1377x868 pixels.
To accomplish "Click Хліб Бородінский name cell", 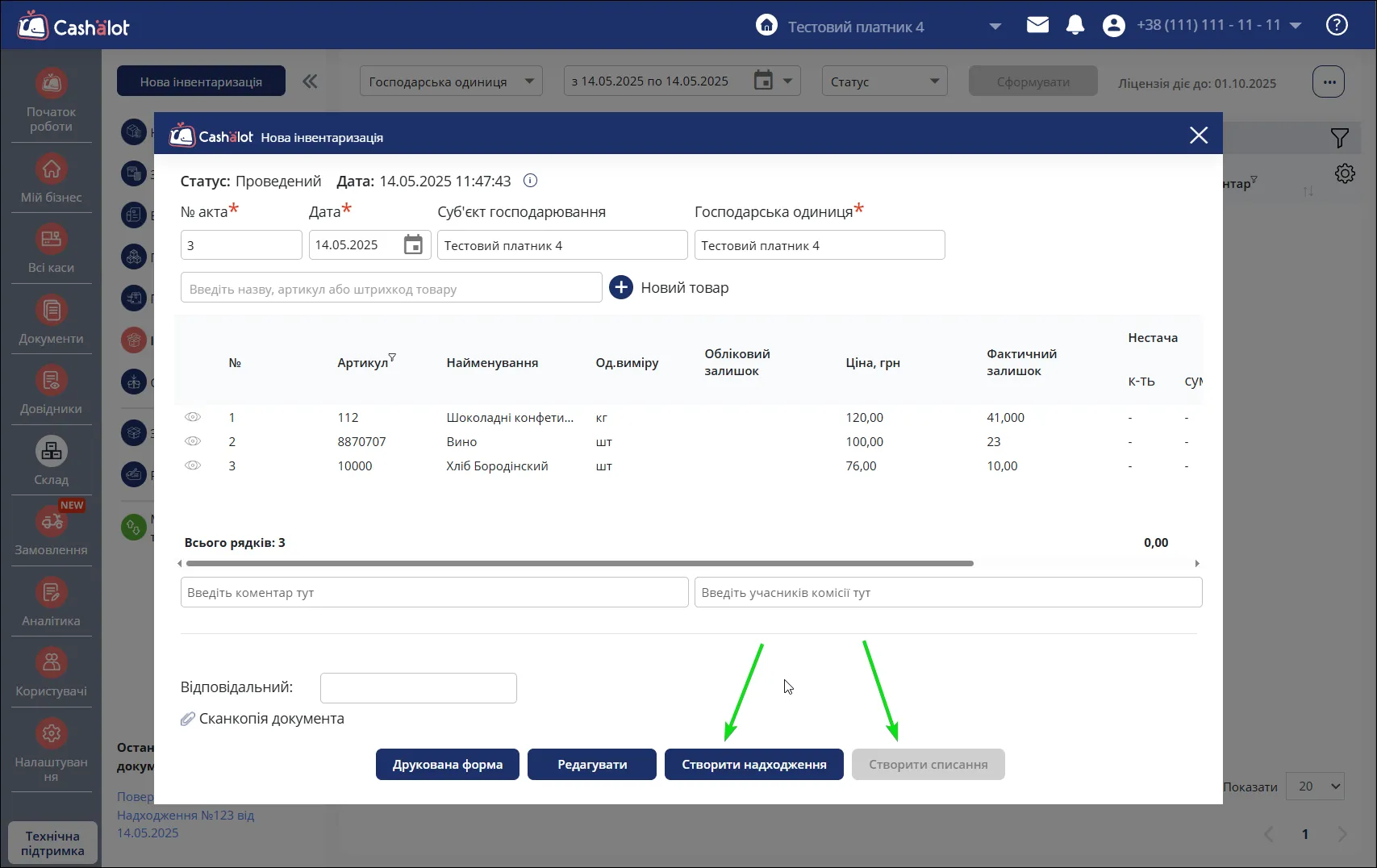I will click(497, 466).
